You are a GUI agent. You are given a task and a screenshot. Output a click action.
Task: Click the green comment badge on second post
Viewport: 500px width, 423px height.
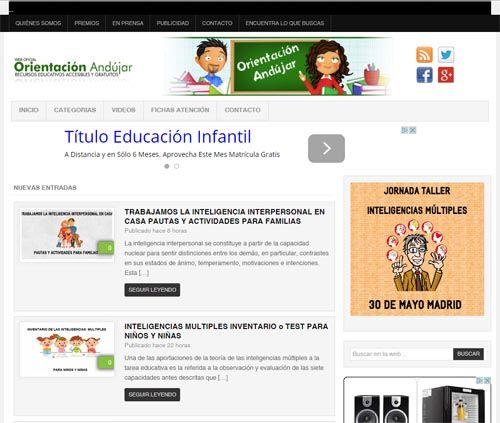tap(106, 362)
